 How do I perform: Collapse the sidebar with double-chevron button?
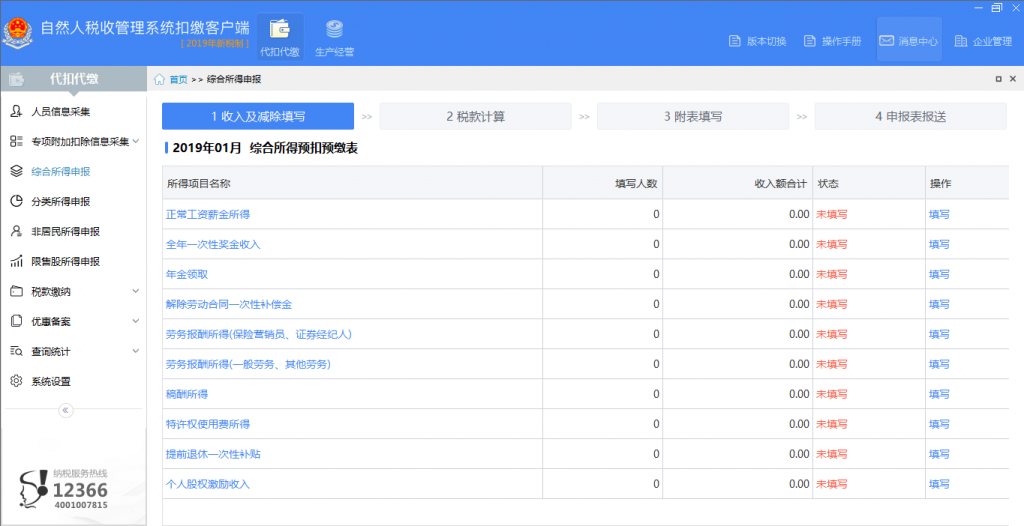point(65,410)
